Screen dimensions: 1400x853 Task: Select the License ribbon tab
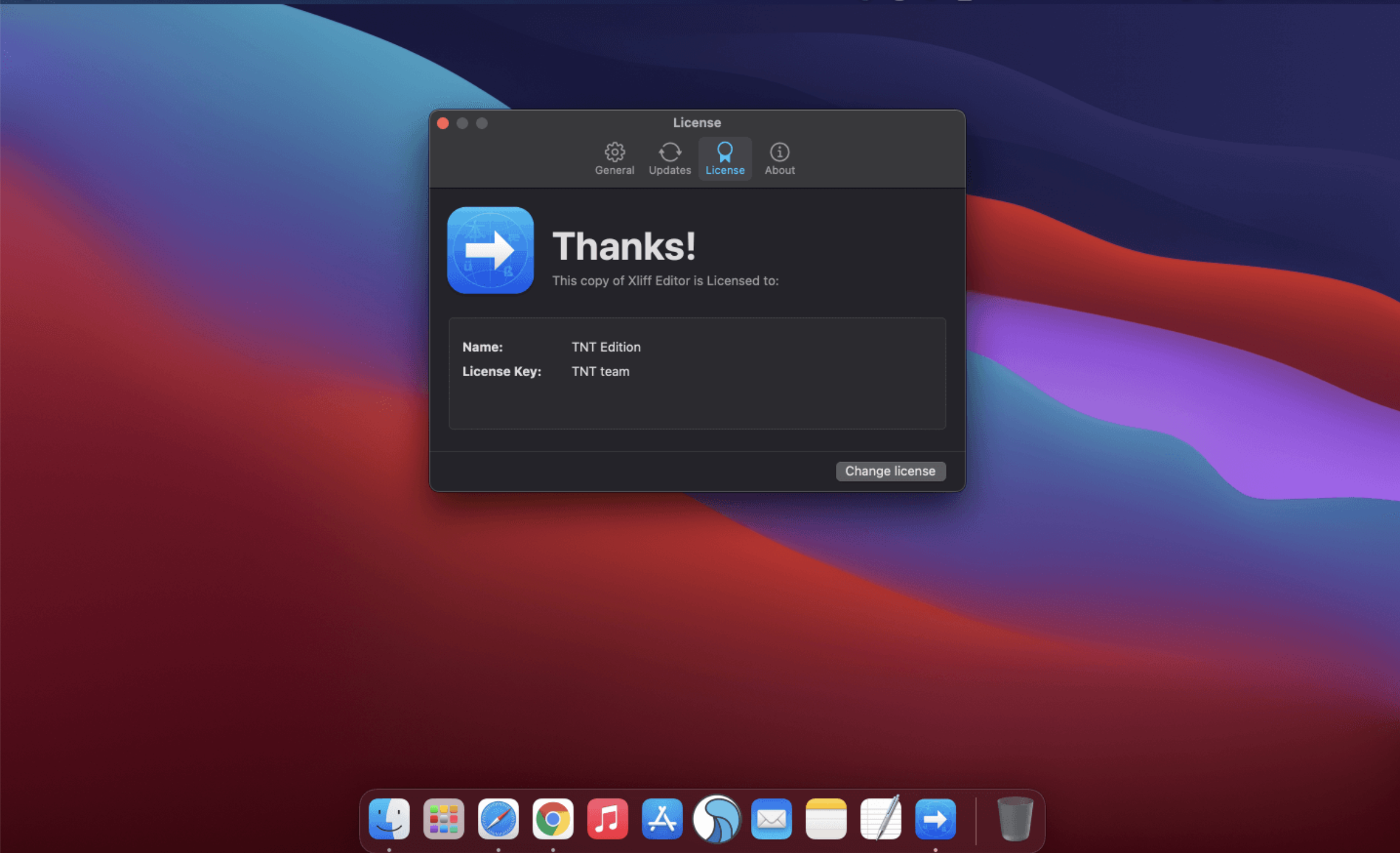[x=725, y=159]
